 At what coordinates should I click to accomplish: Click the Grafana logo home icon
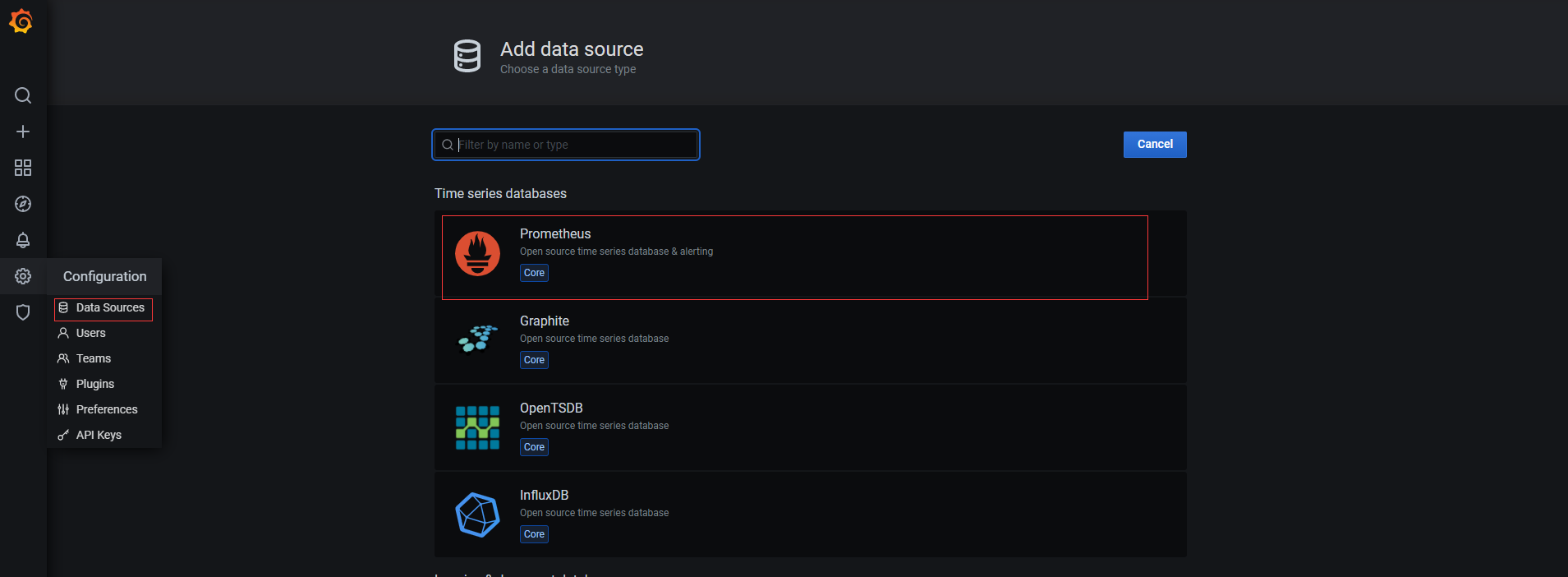coord(22,21)
